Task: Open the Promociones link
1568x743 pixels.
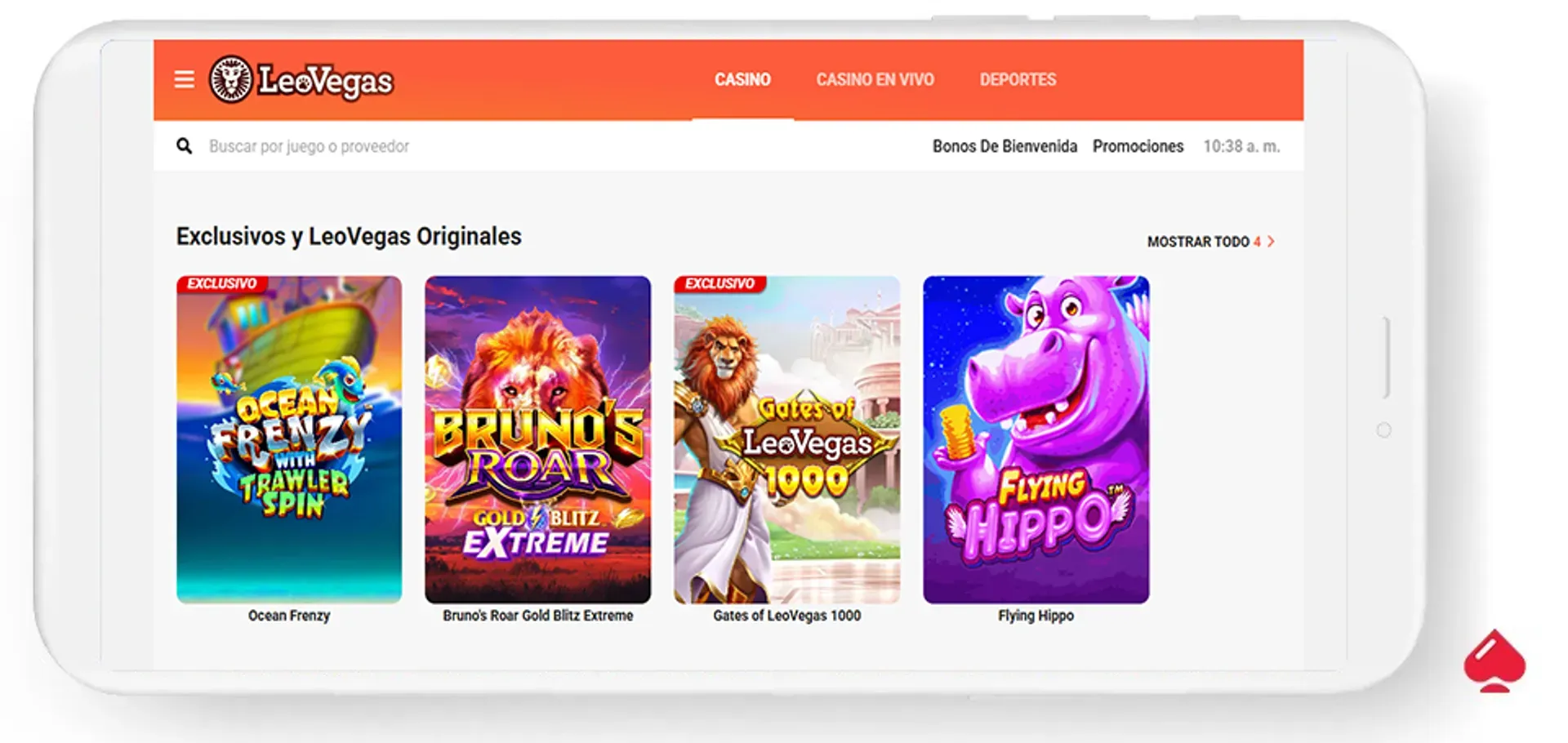Action: (1138, 146)
